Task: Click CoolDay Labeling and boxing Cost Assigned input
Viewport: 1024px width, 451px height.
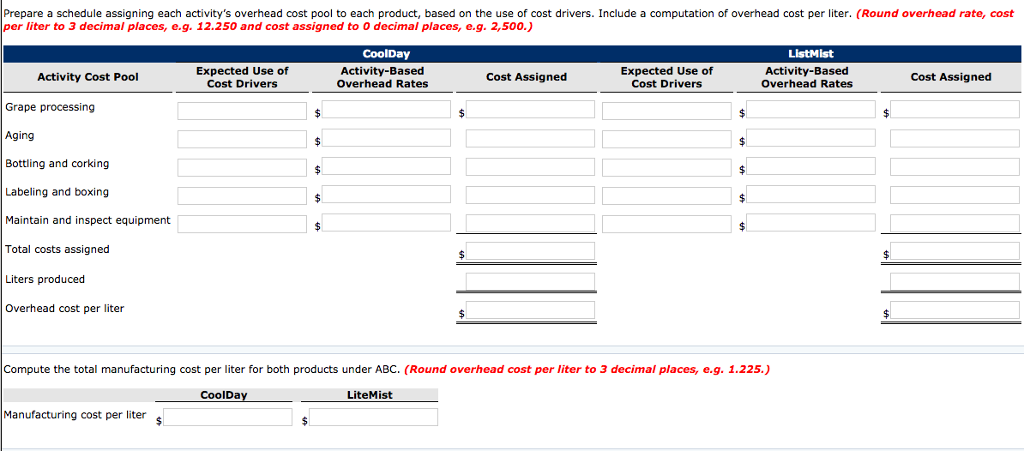Action: 530,194
